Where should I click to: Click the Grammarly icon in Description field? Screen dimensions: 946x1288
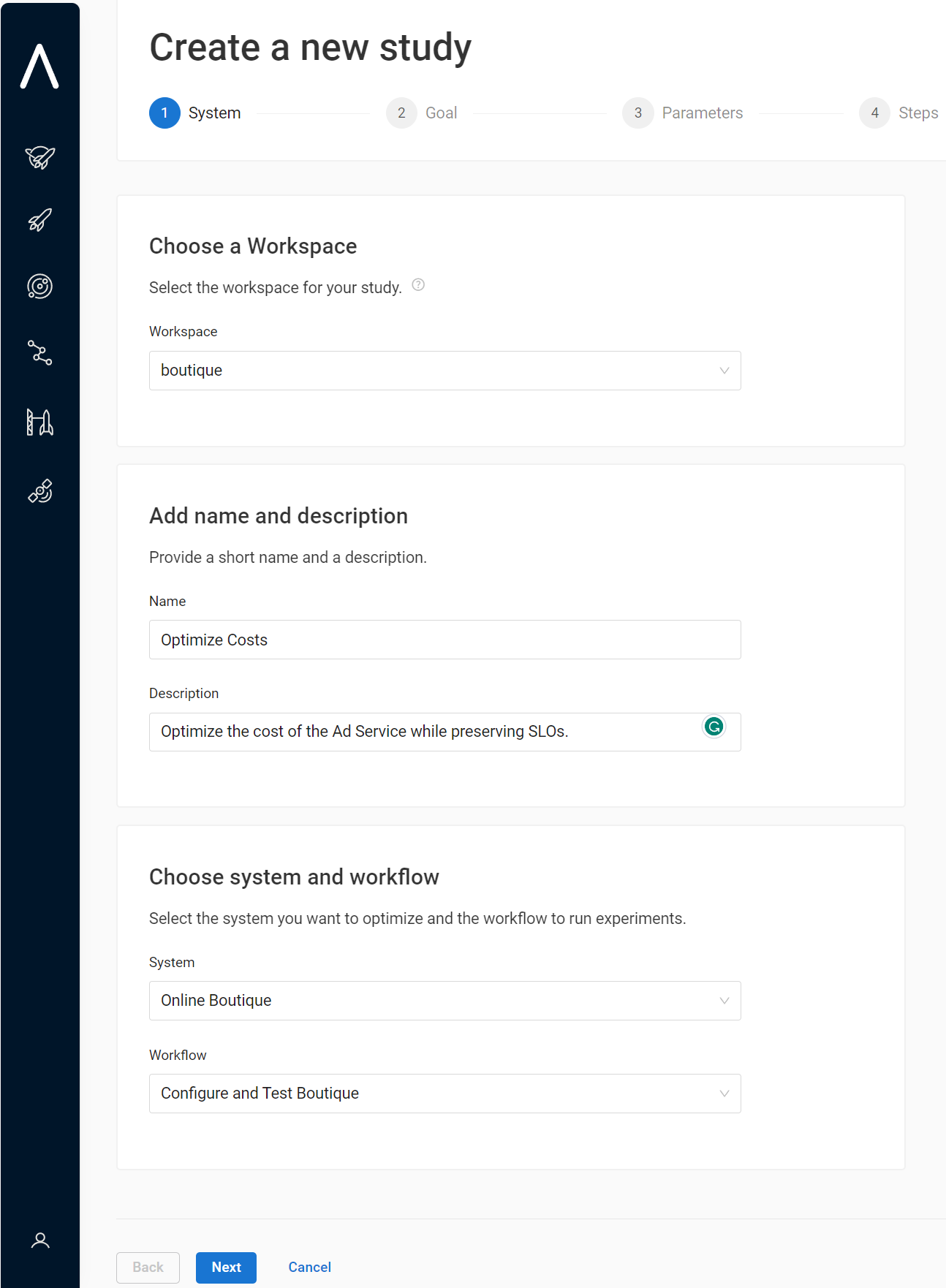714,727
